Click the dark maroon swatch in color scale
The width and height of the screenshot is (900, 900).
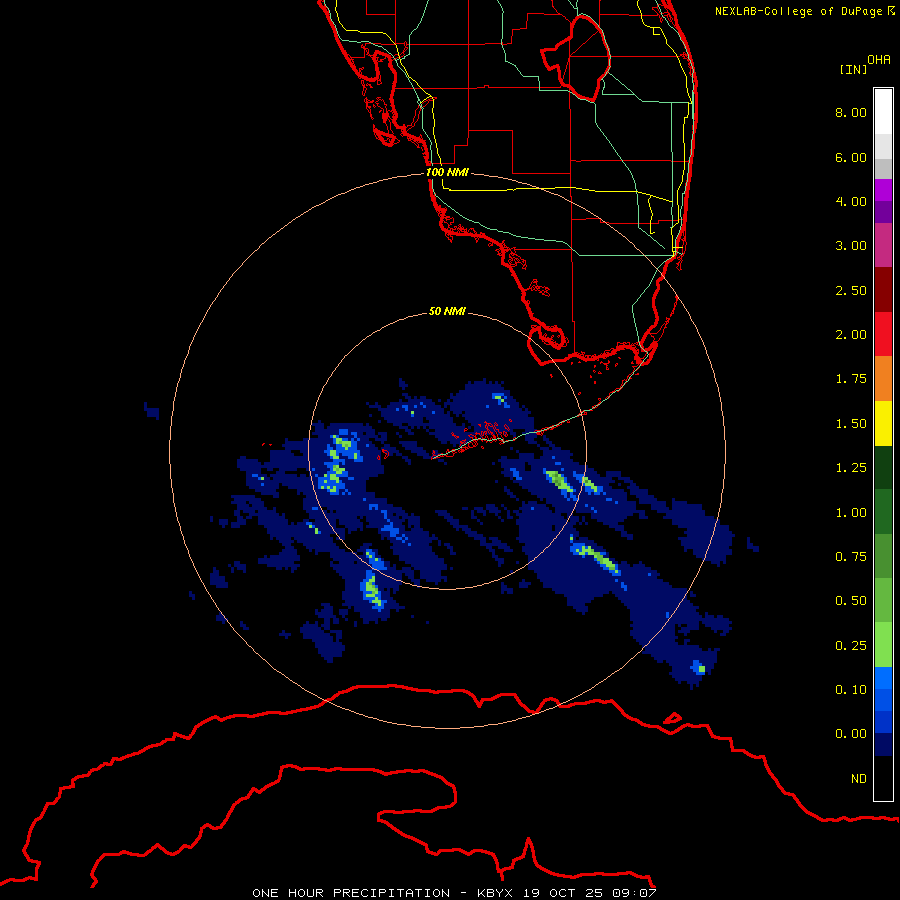pos(883,290)
